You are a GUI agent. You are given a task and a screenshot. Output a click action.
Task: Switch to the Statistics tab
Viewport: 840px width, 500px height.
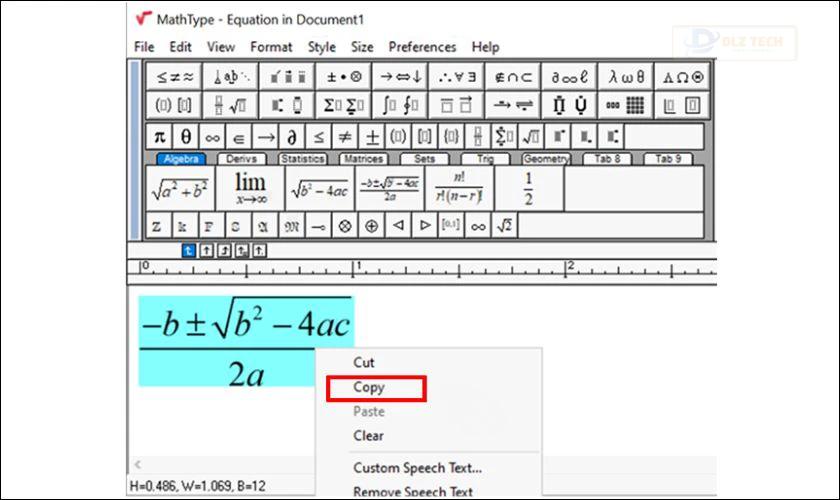303,159
